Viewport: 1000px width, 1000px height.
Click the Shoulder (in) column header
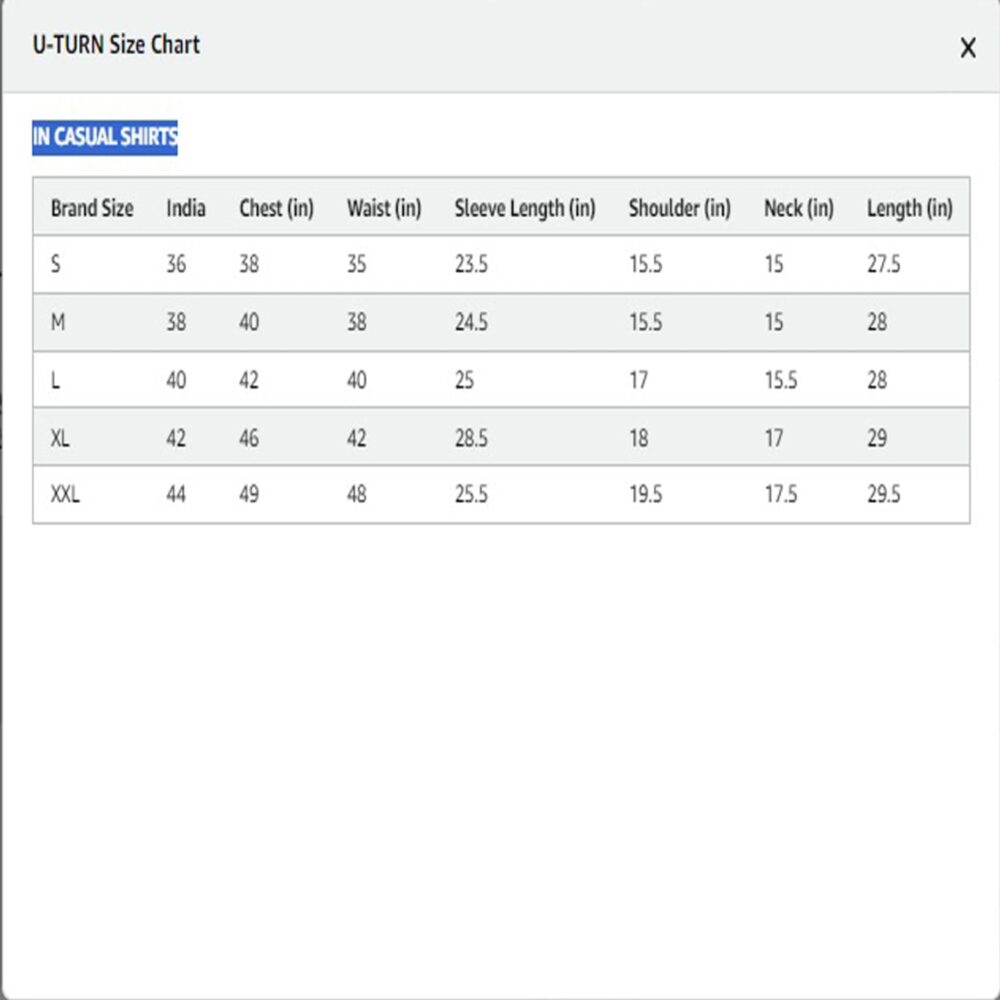click(x=680, y=208)
